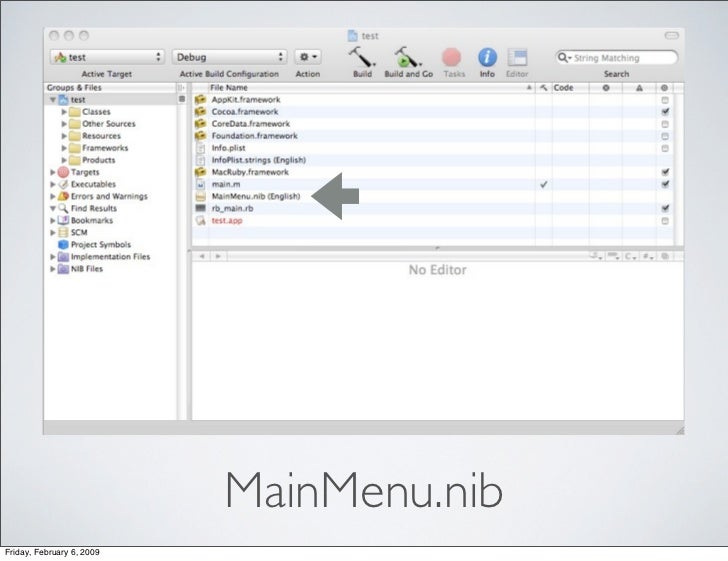Click the search magnifier dropdown icon
Viewport: 728px width, 561px height.
564,58
